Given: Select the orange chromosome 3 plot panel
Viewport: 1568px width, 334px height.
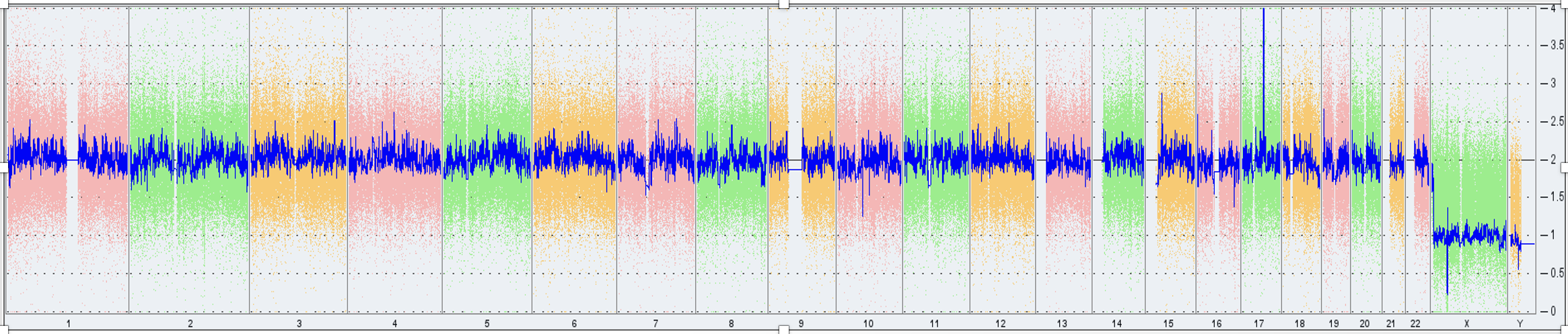Looking at the screenshot, I should coord(299,160).
